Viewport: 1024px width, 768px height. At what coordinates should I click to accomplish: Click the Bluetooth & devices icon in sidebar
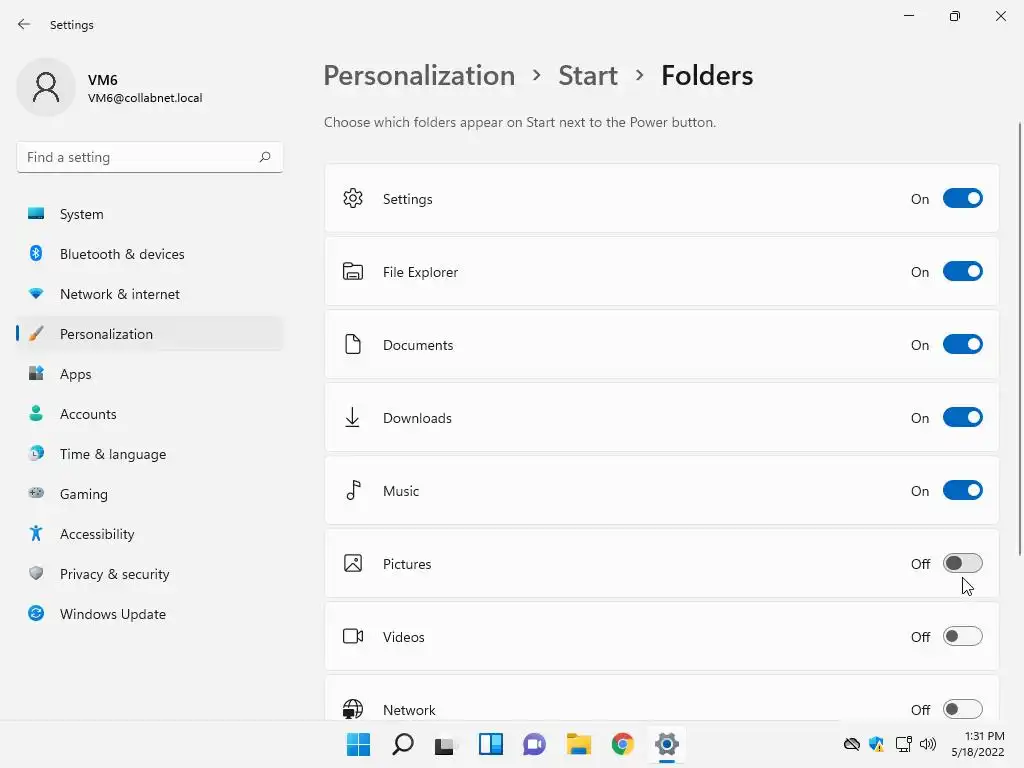point(36,254)
